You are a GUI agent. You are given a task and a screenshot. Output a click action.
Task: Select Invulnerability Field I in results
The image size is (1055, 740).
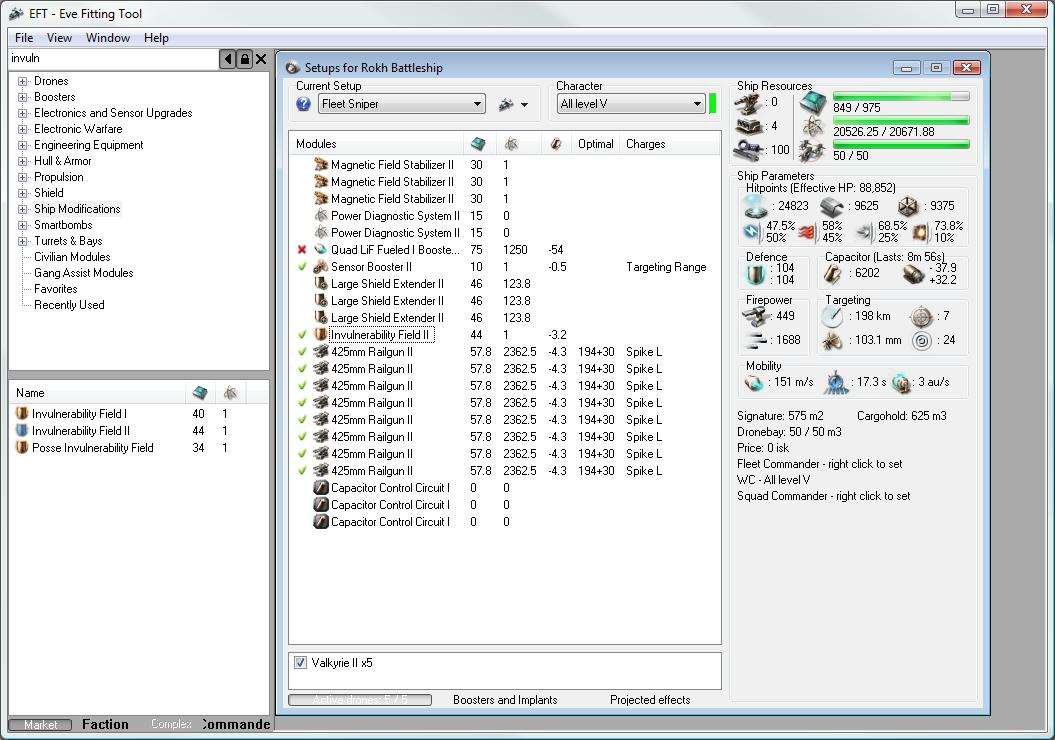(79, 414)
